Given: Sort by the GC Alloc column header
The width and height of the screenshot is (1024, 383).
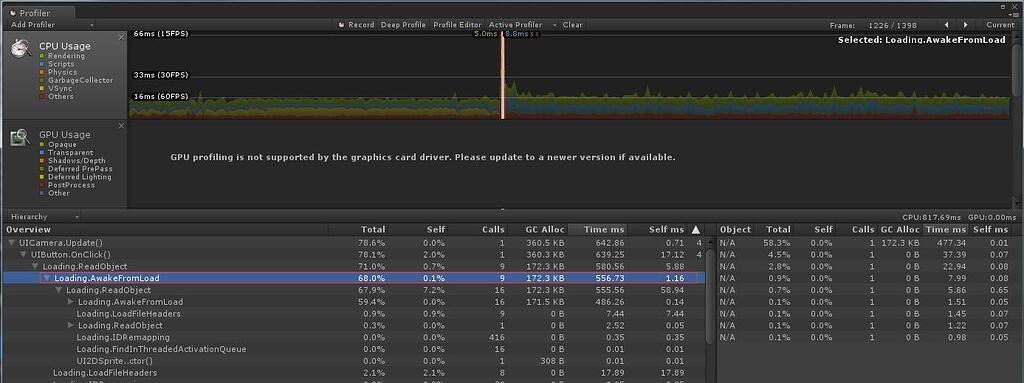Looking at the screenshot, I should [545, 229].
